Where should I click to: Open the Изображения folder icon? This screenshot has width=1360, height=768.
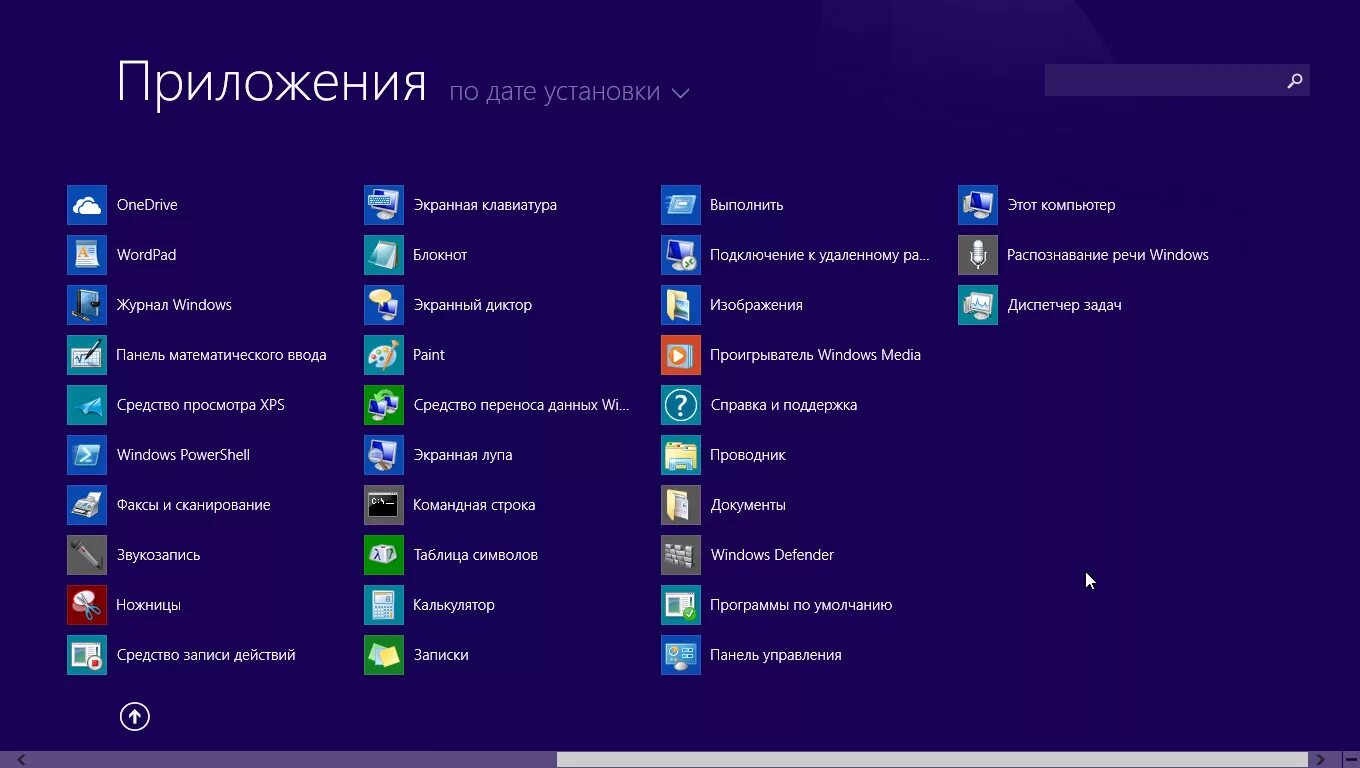(681, 305)
